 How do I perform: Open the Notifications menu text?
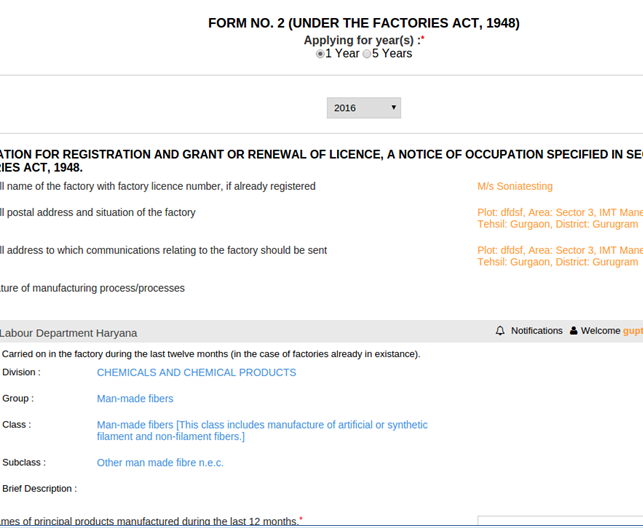(x=536, y=331)
